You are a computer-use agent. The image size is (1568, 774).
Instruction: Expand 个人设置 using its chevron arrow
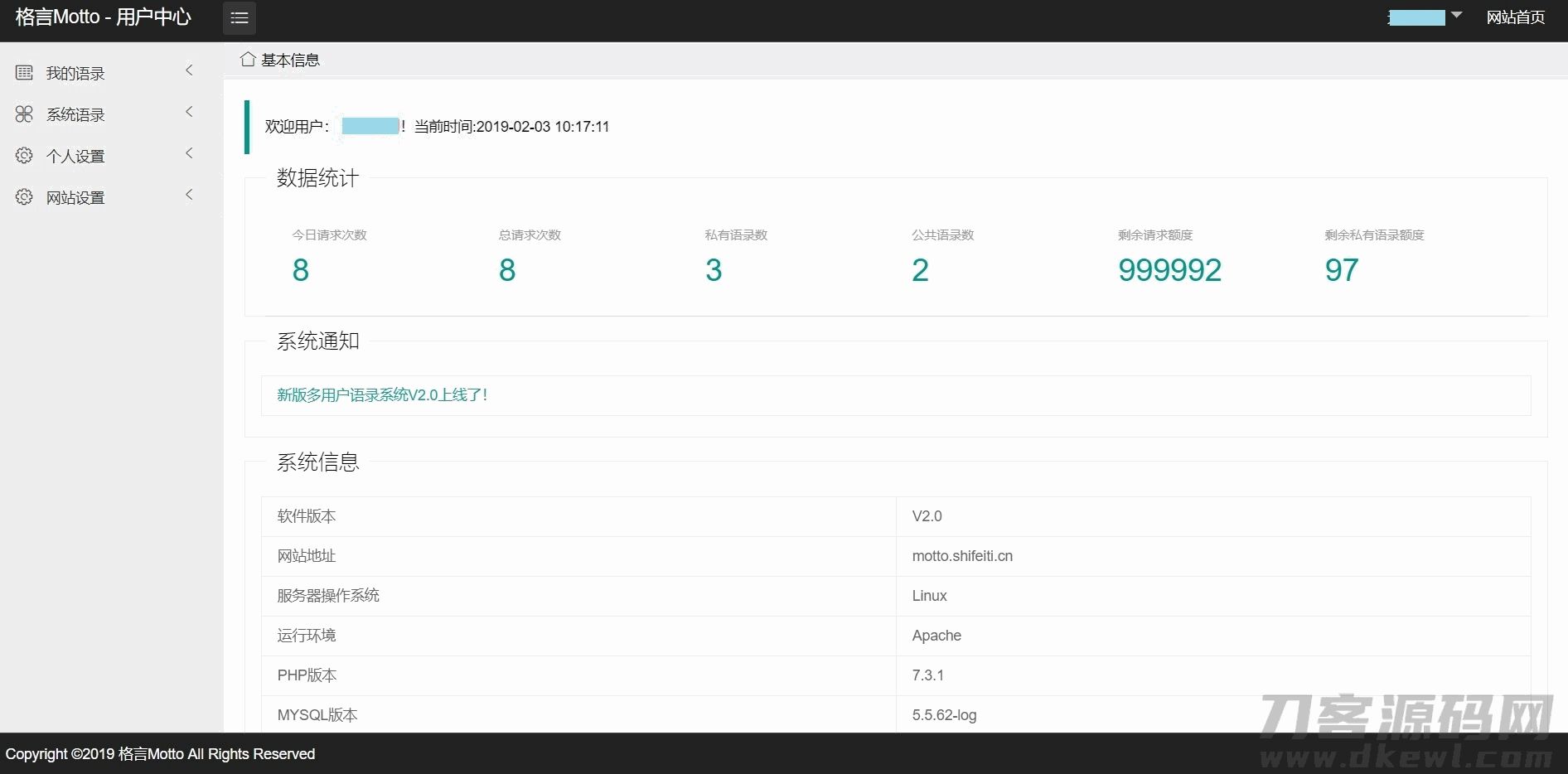coord(189,153)
